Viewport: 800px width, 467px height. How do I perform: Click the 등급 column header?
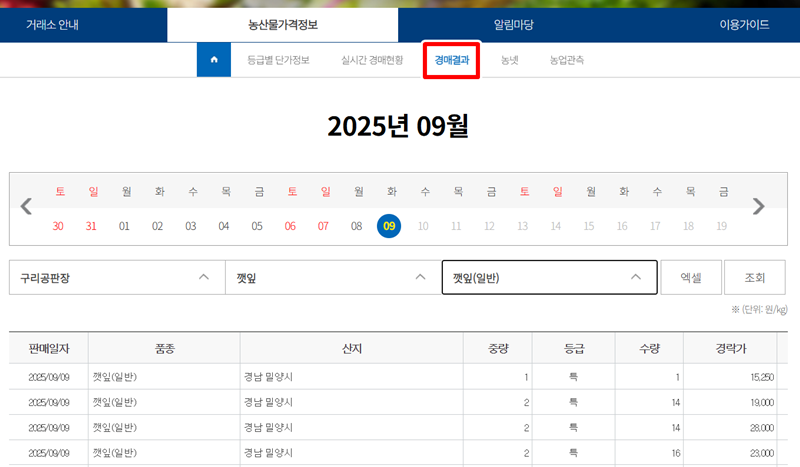coord(574,349)
